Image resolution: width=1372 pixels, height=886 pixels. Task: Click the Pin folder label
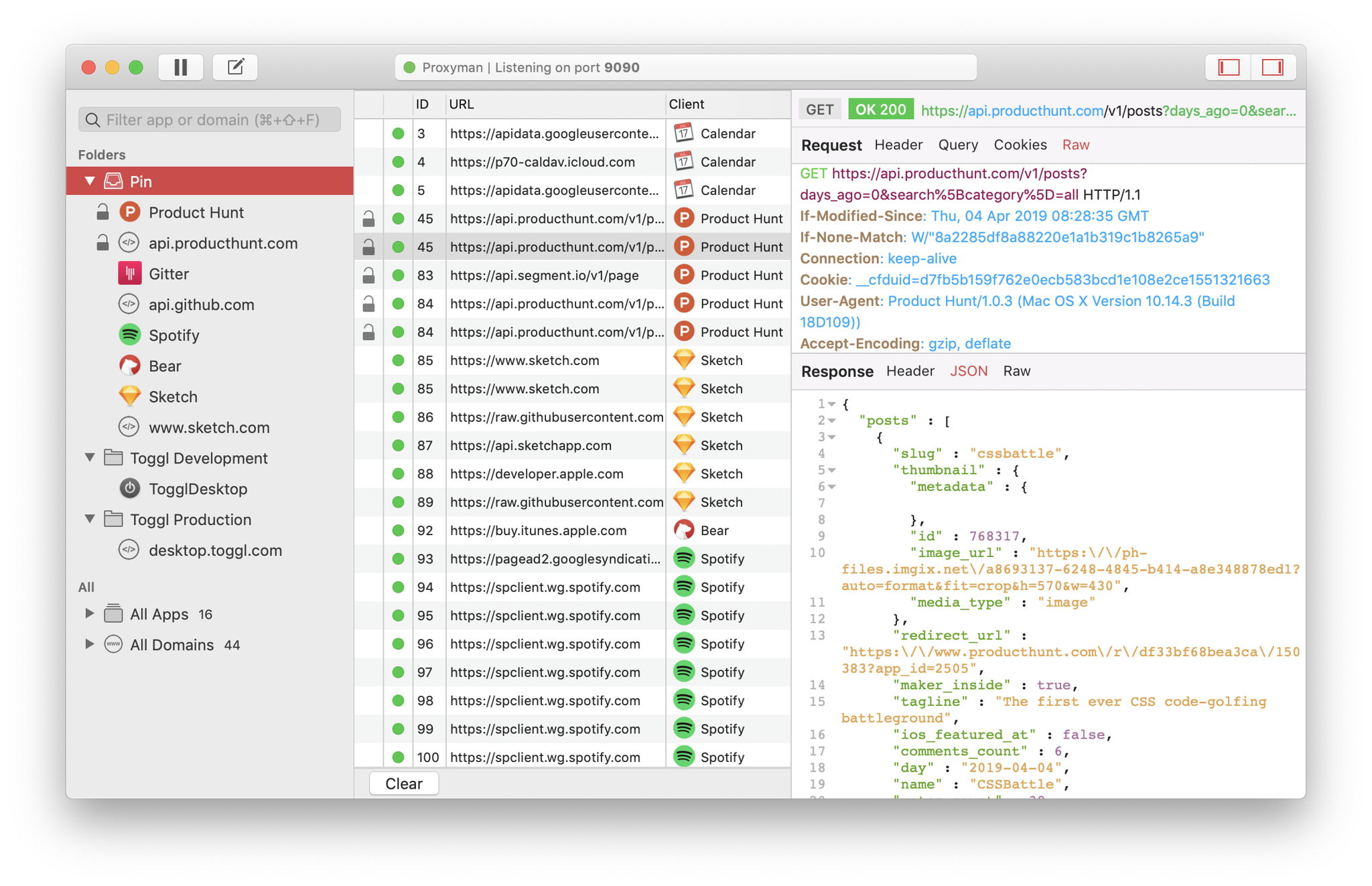pyautogui.click(x=141, y=181)
